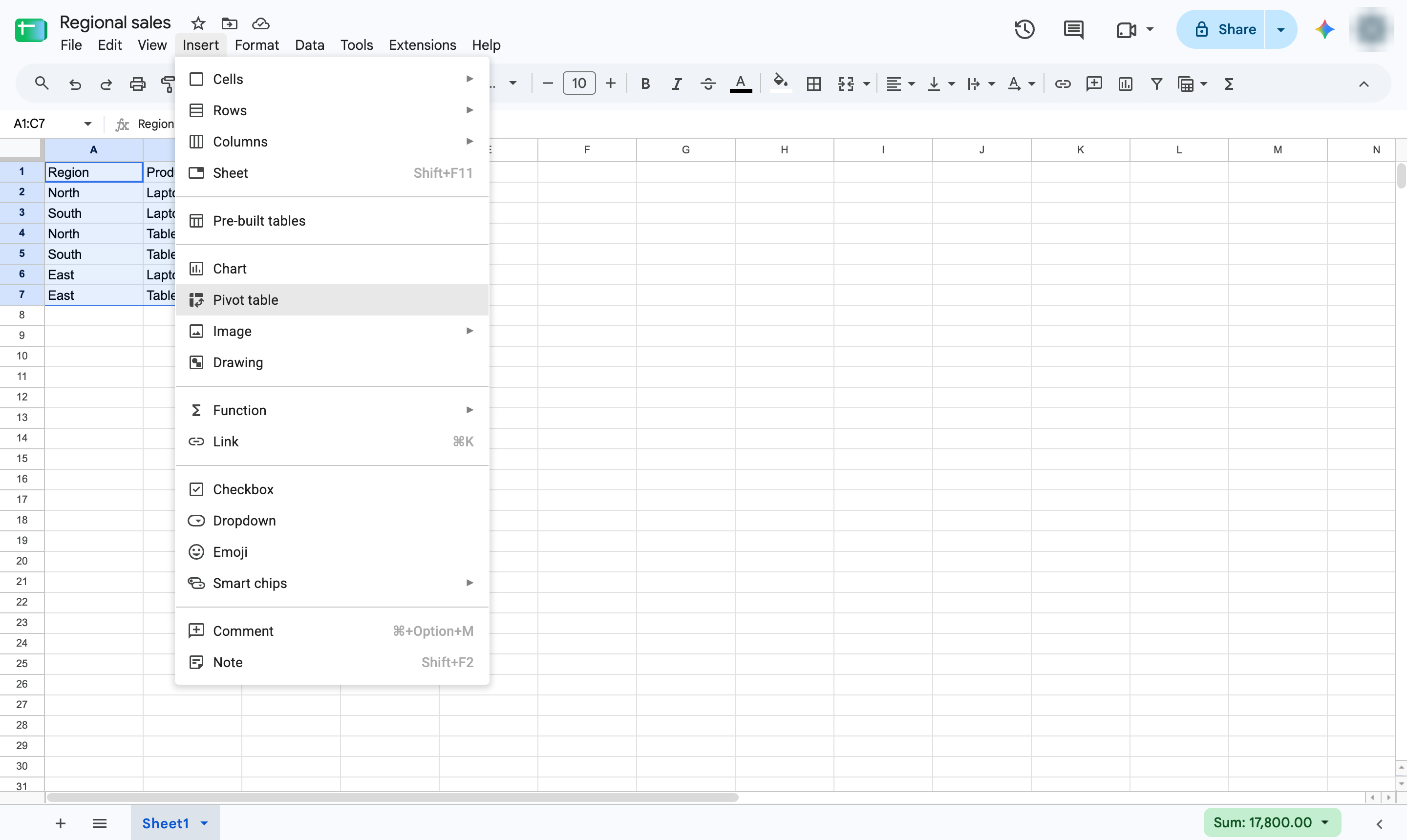1407x840 pixels.
Task: Insert a Checkbox from the menu
Action: click(332, 489)
